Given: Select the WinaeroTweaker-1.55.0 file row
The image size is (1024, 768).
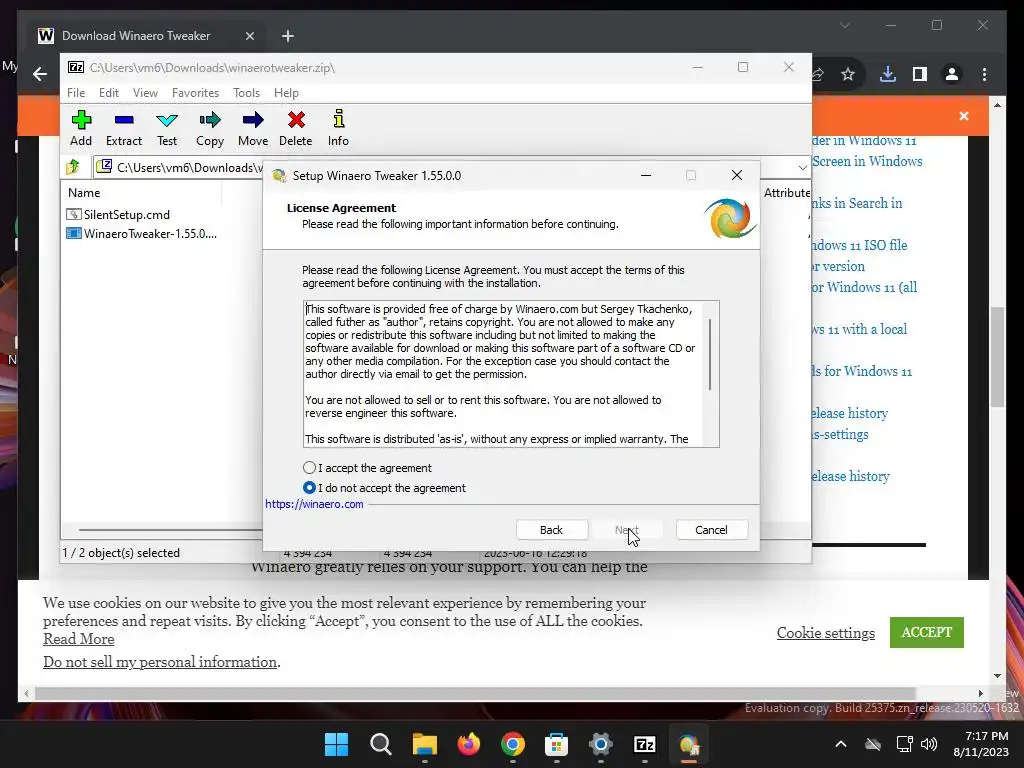Looking at the screenshot, I should pos(142,233).
